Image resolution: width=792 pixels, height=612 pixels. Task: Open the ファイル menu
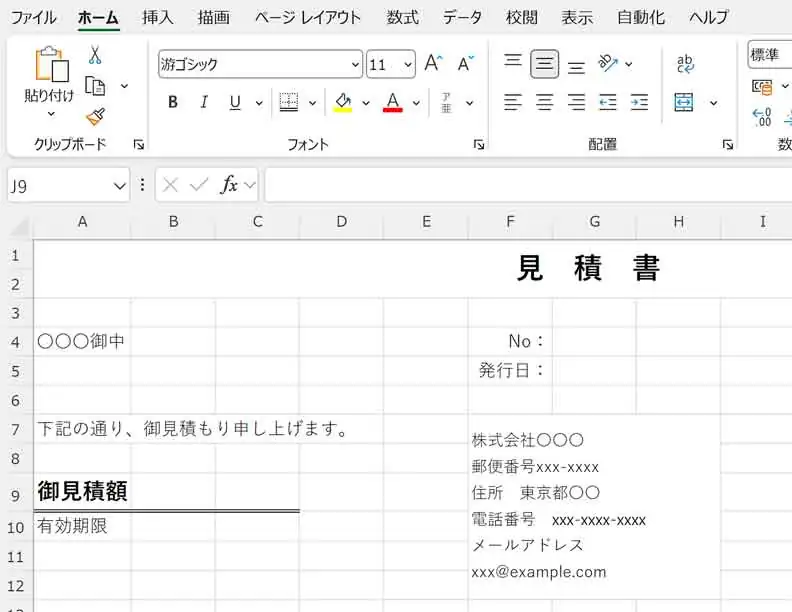33,17
